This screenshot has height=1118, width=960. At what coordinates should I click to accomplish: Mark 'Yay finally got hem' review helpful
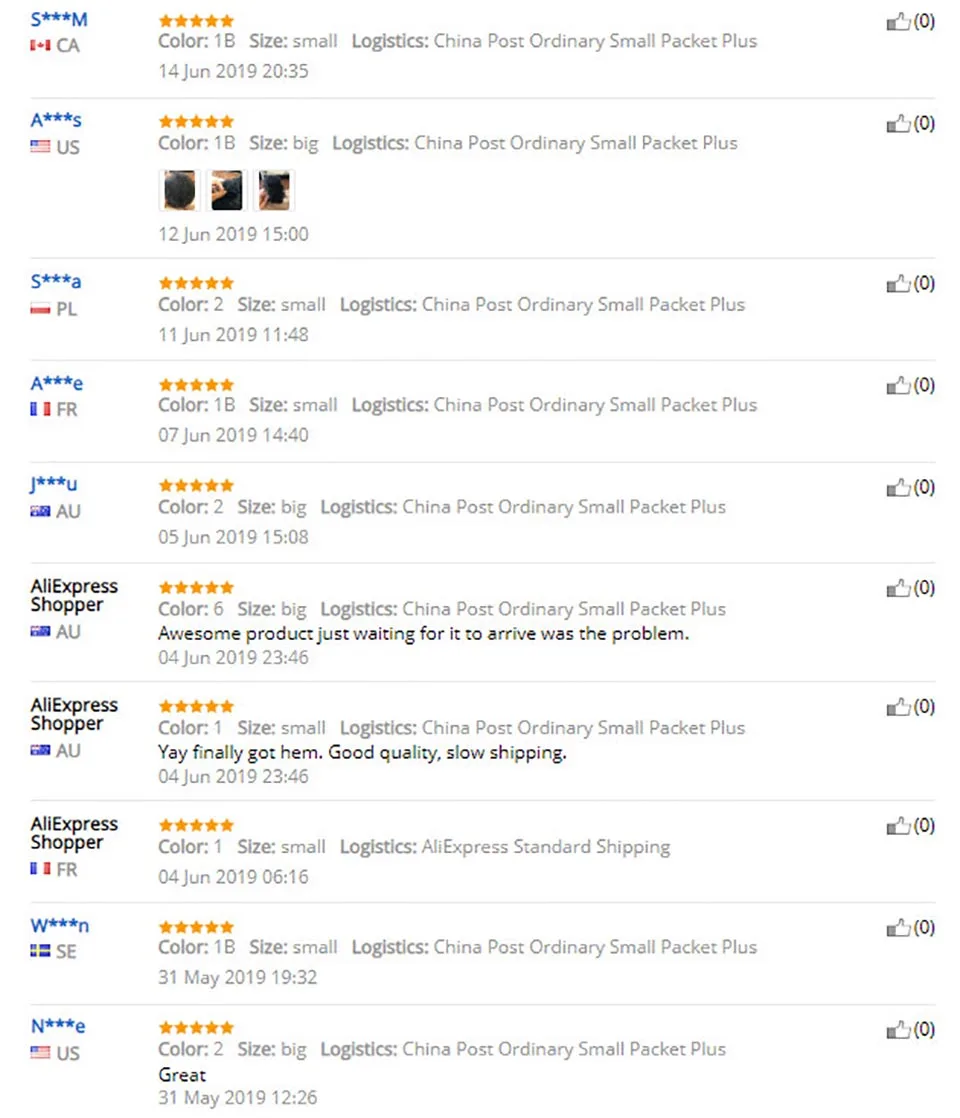coord(899,707)
